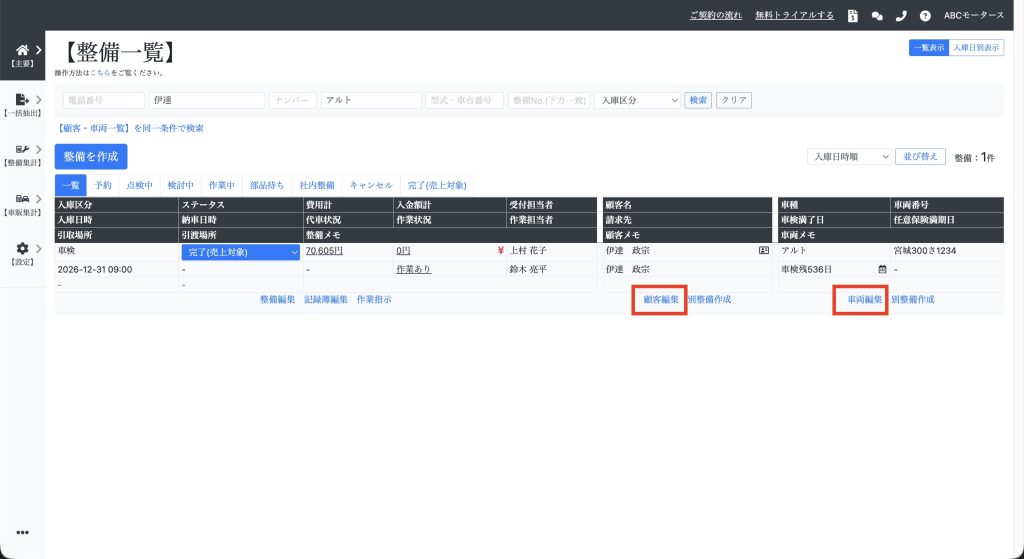1024x559 pixels.
Task: Switch to the 完了(売上対象) tab
Action: [437, 185]
